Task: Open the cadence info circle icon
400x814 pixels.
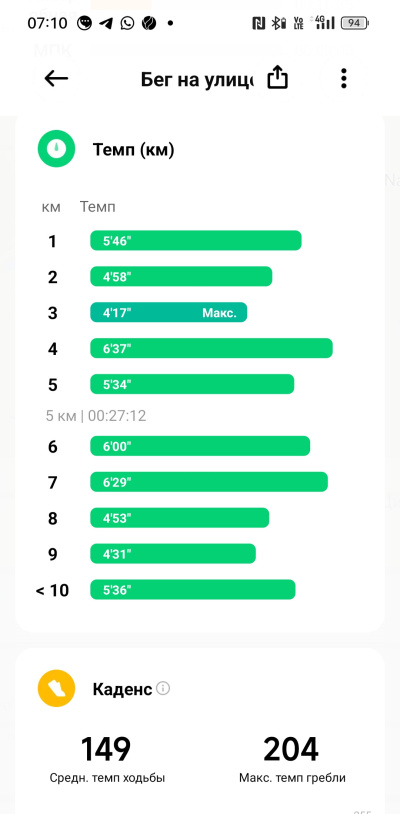Action: (x=163, y=689)
